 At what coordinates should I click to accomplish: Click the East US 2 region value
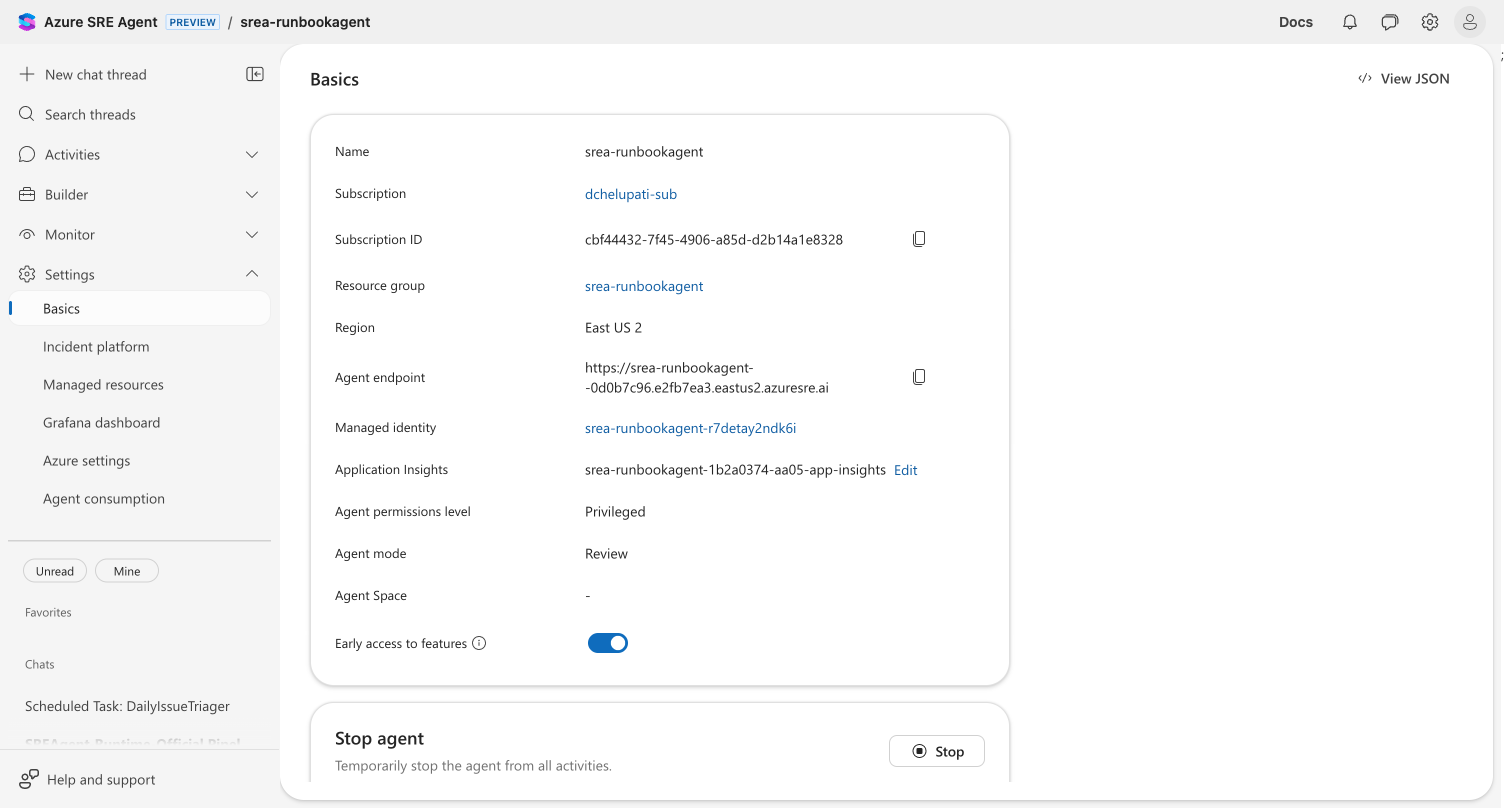coord(613,328)
